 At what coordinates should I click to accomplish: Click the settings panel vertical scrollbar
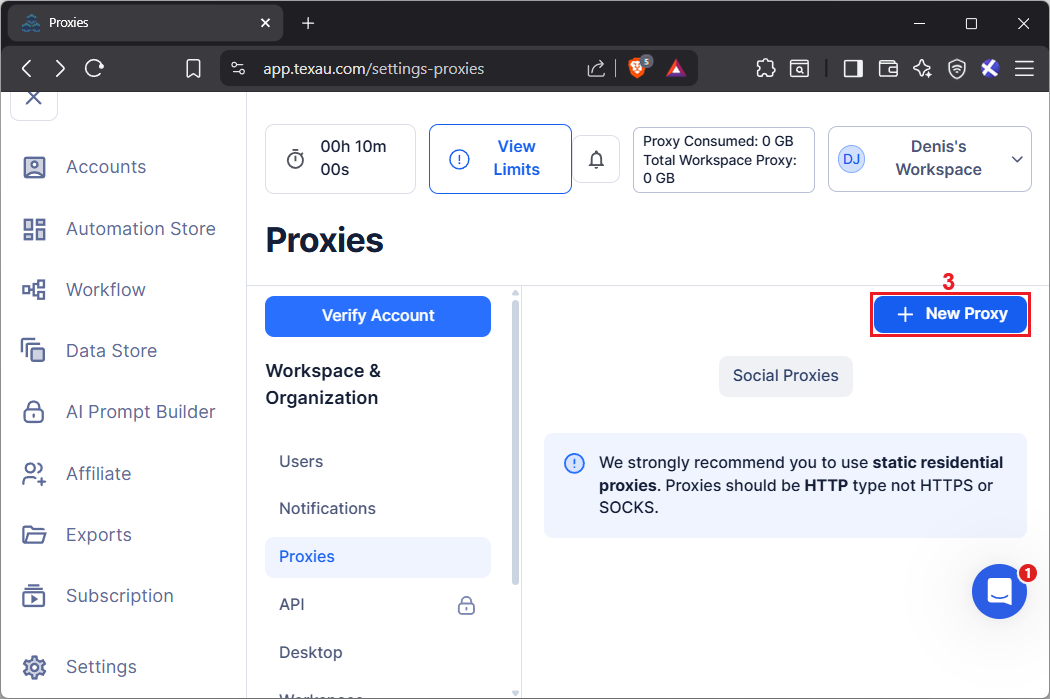click(x=515, y=440)
